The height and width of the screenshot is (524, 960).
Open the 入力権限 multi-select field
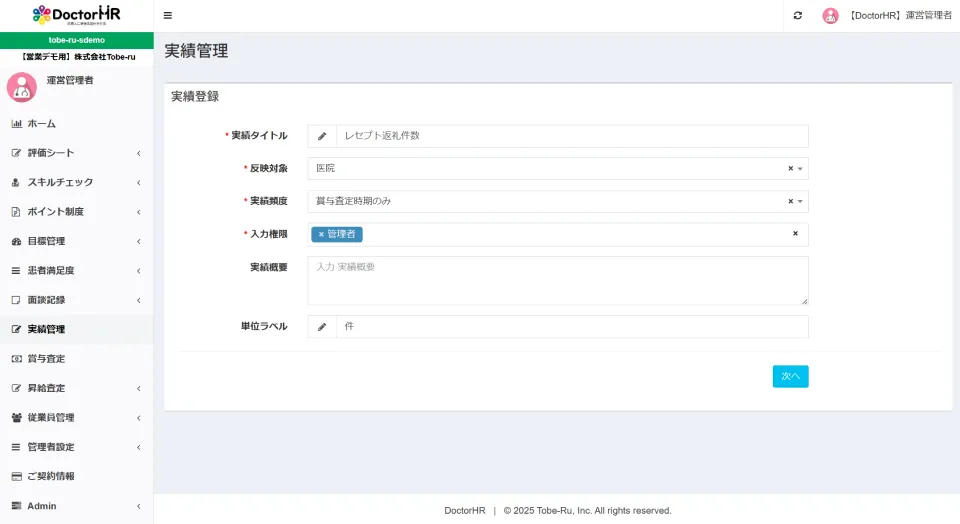558,234
